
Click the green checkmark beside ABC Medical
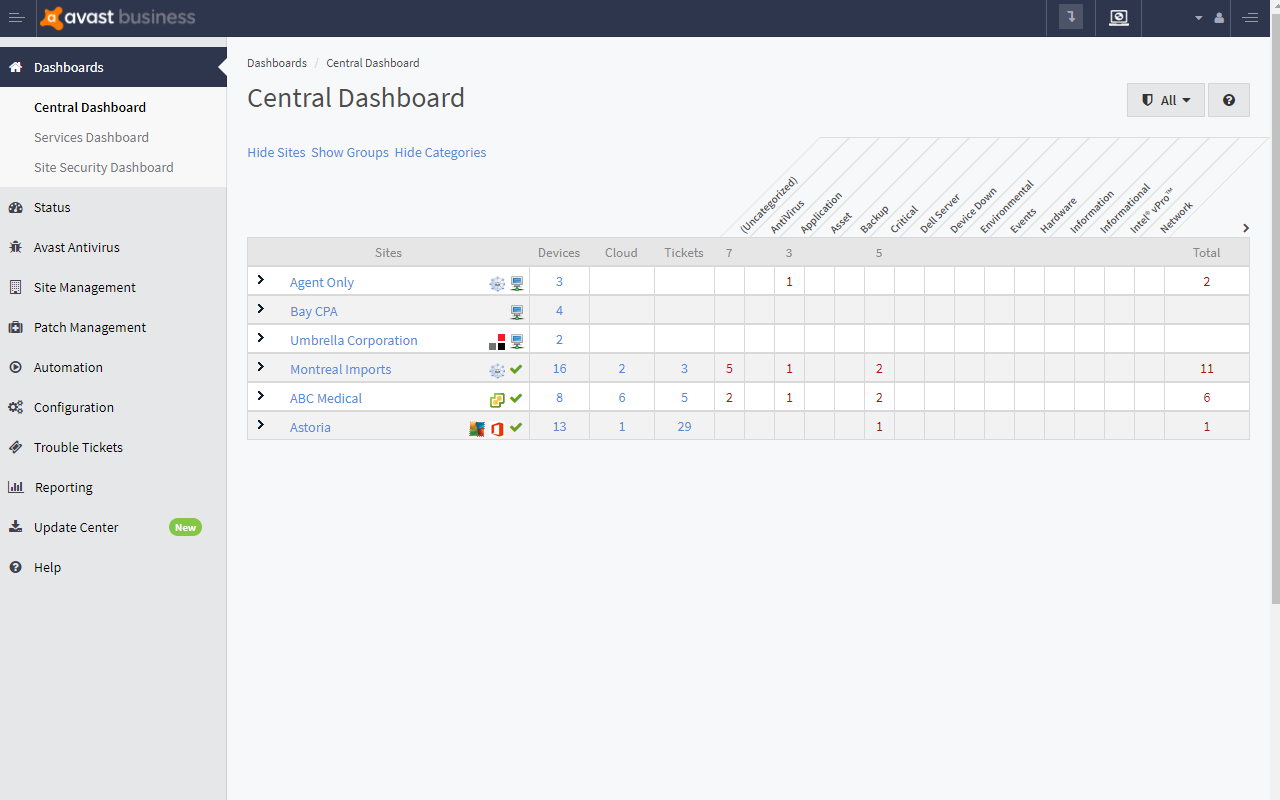pos(516,397)
